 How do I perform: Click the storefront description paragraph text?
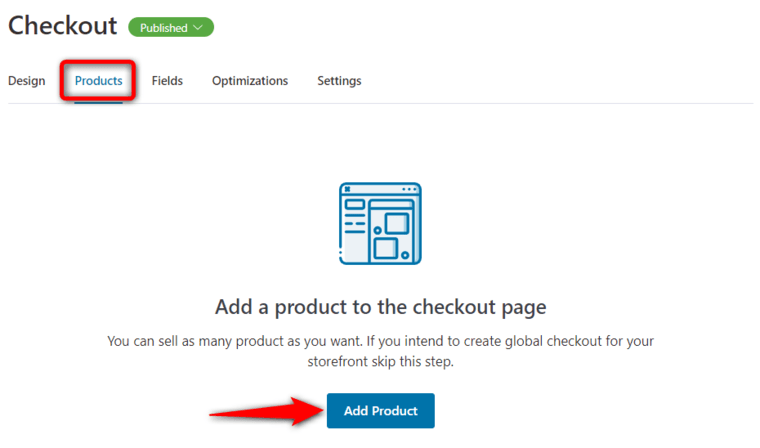(380, 351)
